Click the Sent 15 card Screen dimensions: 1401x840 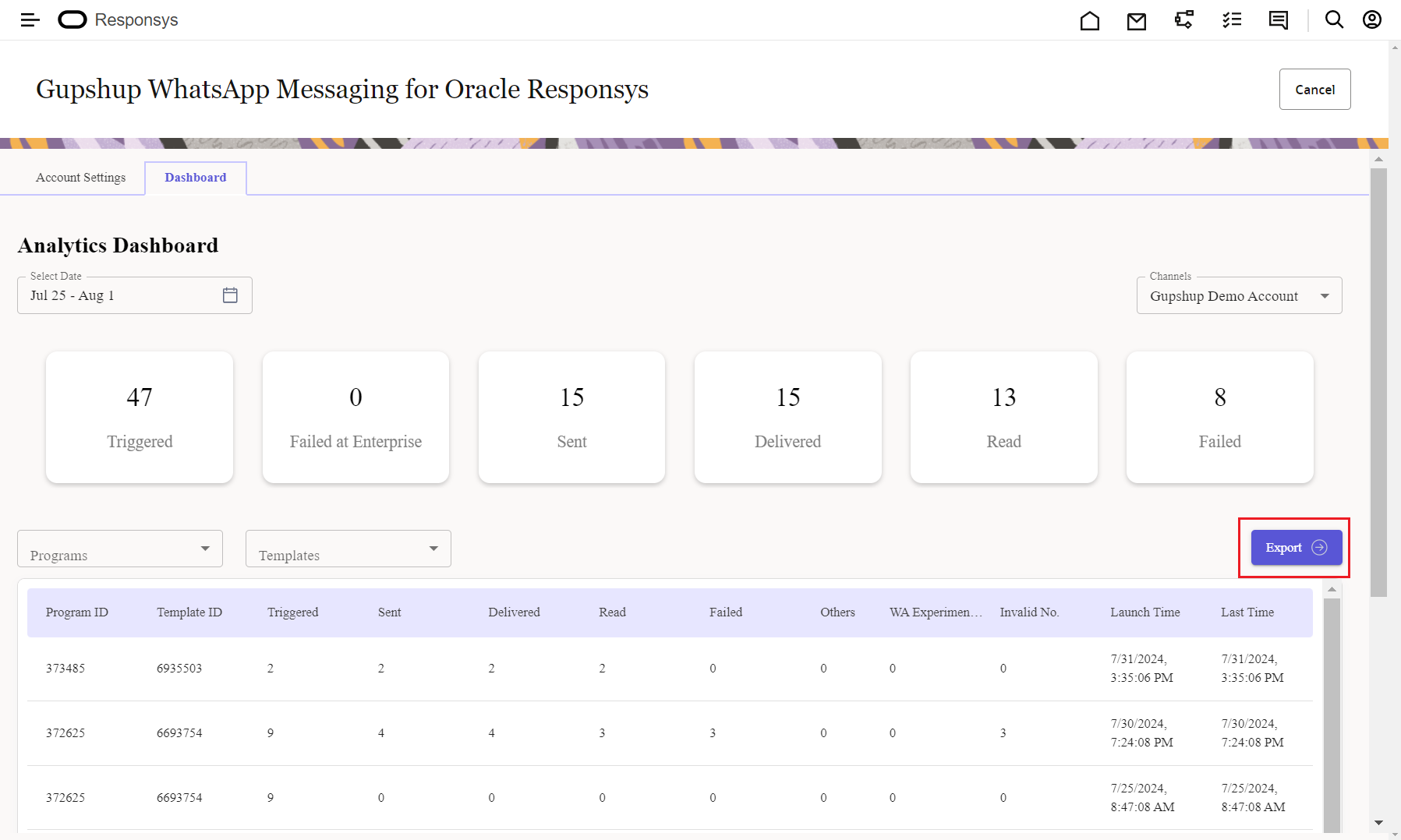571,417
